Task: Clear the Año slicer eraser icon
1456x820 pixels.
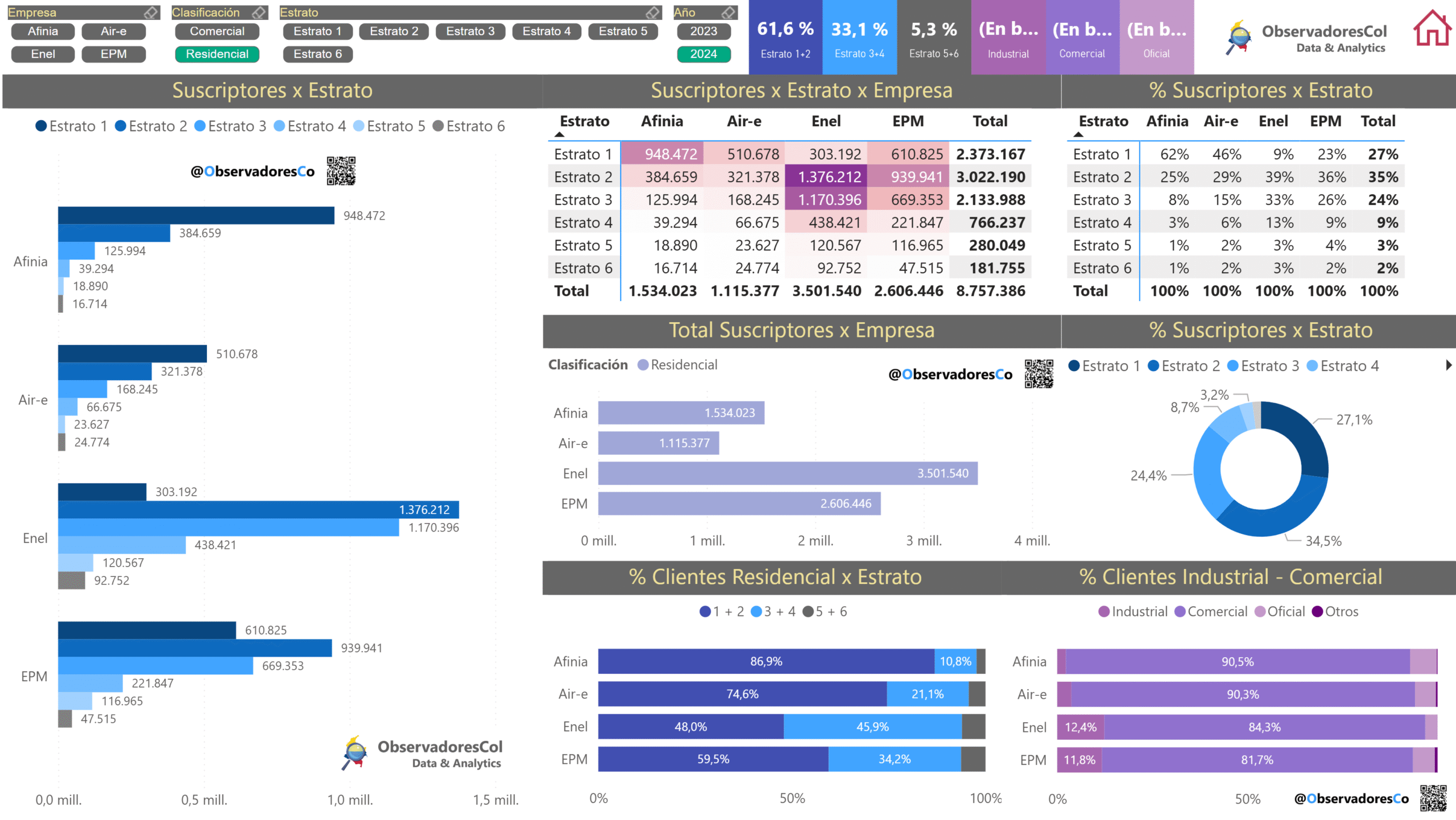Action: 729,12
